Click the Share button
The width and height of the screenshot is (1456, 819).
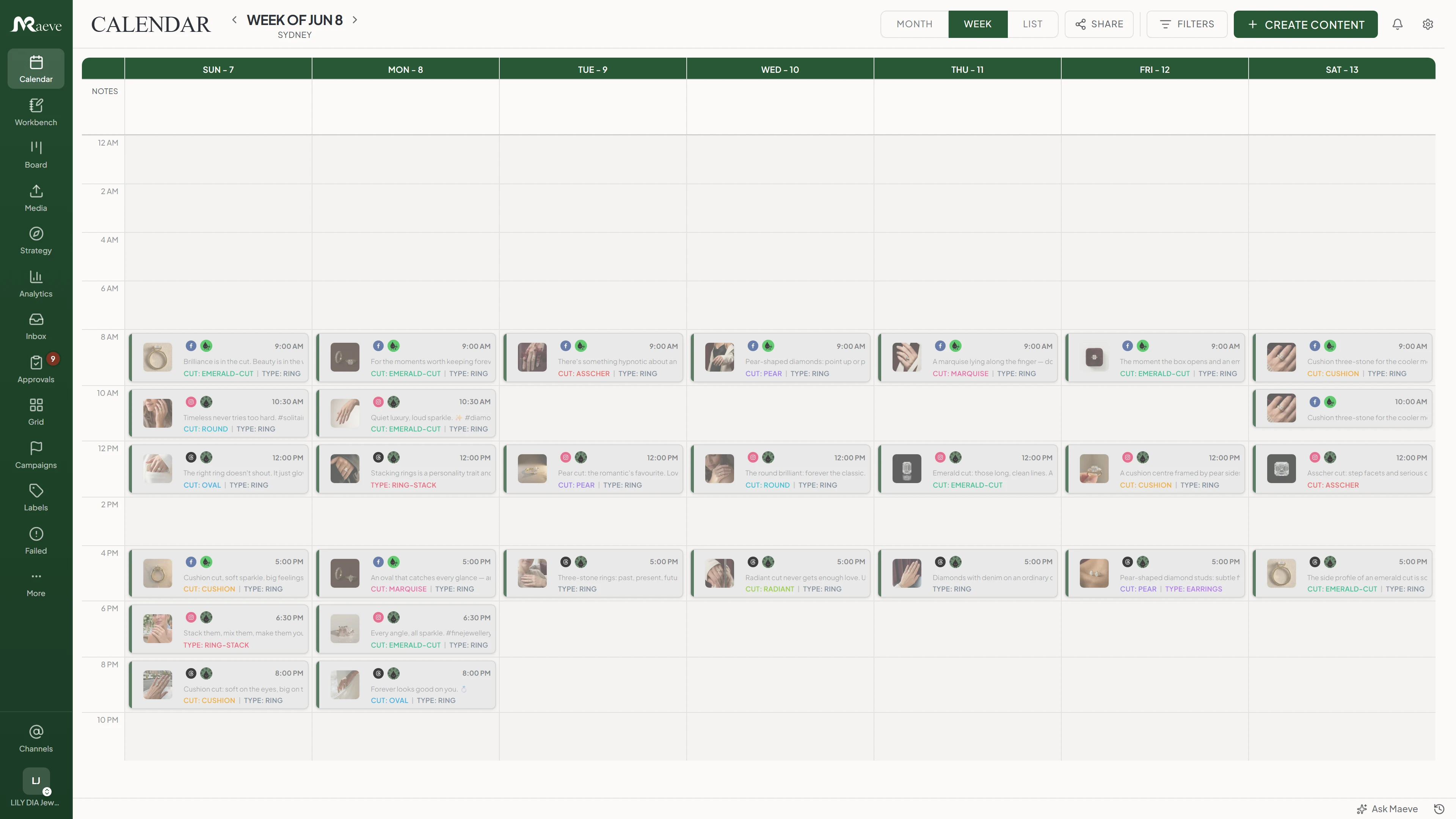pyautogui.click(x=1099, y=24)
